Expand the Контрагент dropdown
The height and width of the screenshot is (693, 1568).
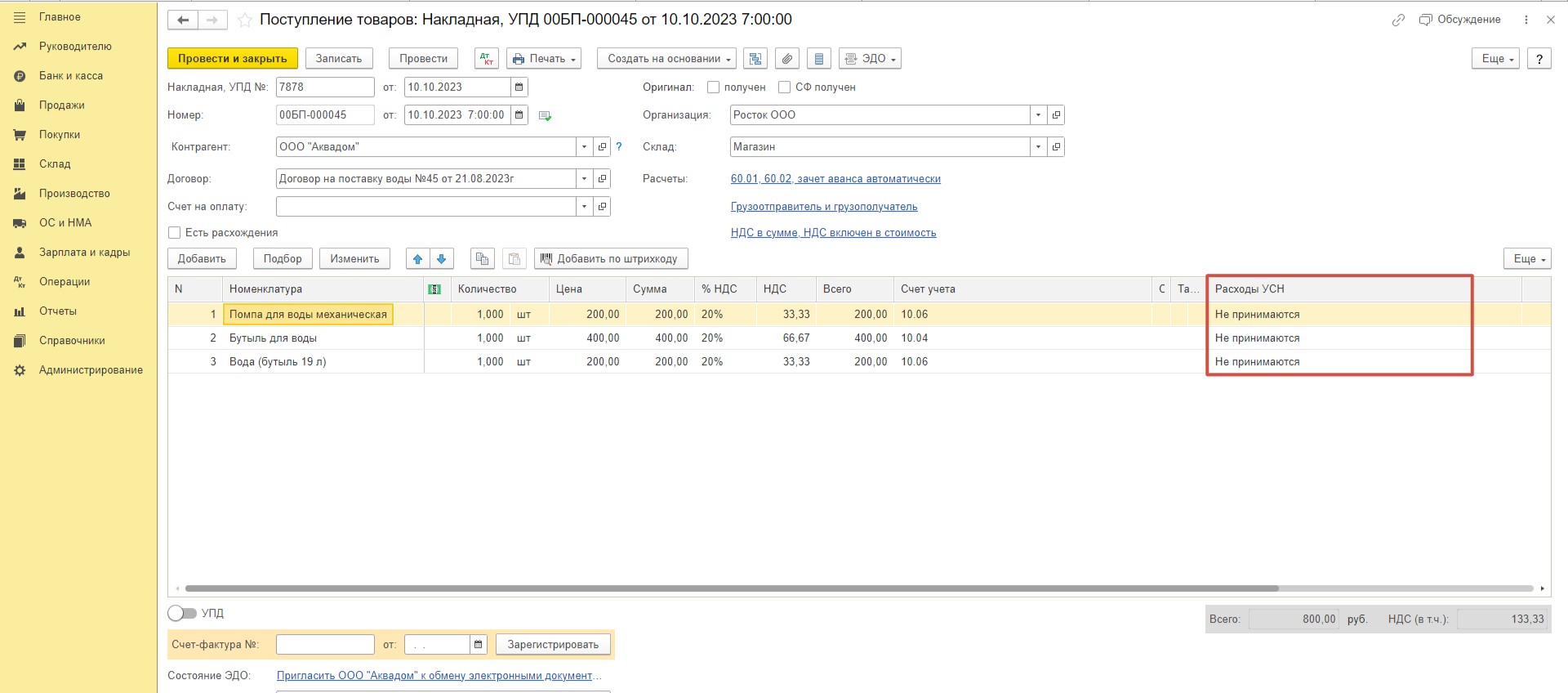[584, 147]
